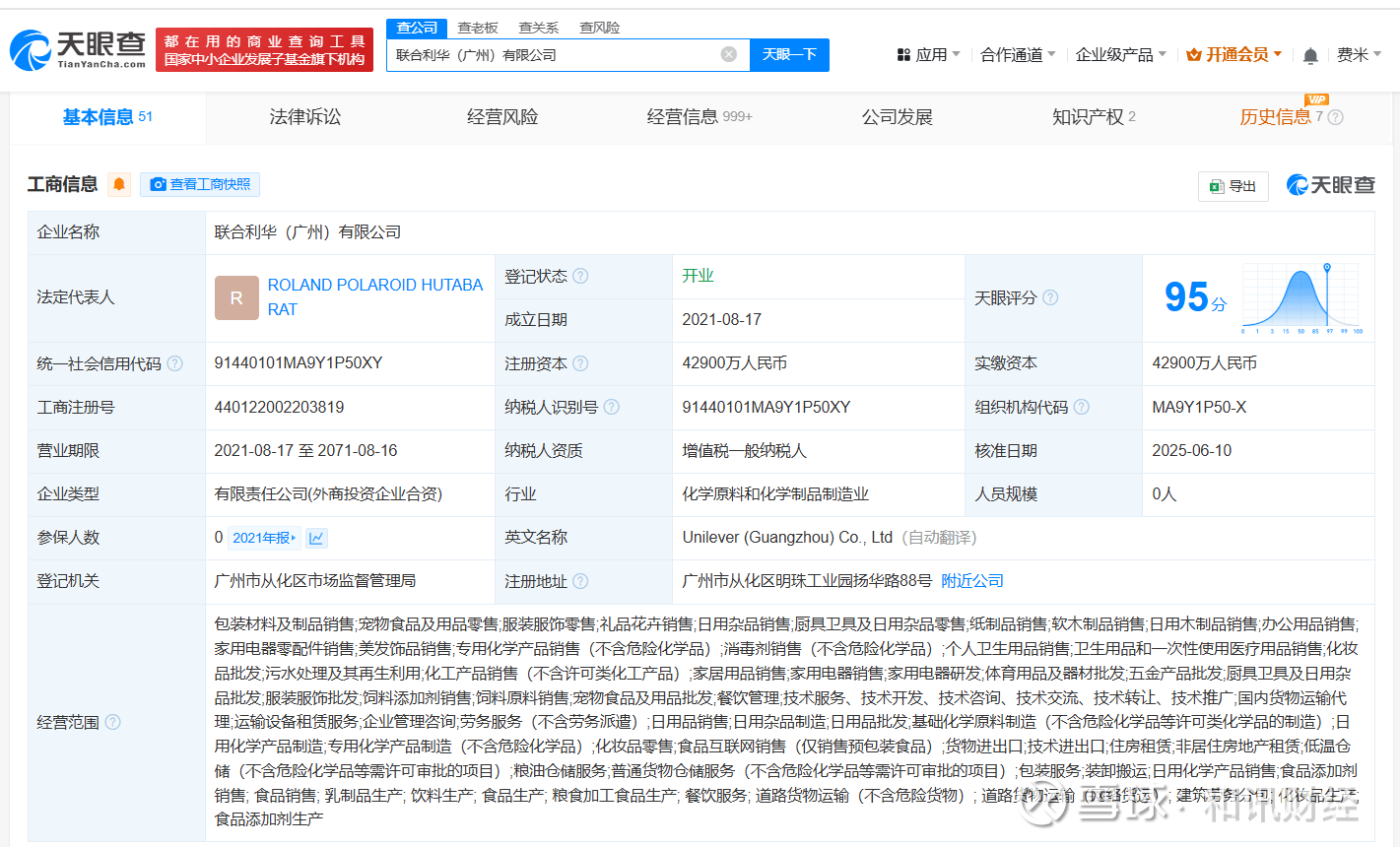Click the 附近公司 link

click(972, 581)
